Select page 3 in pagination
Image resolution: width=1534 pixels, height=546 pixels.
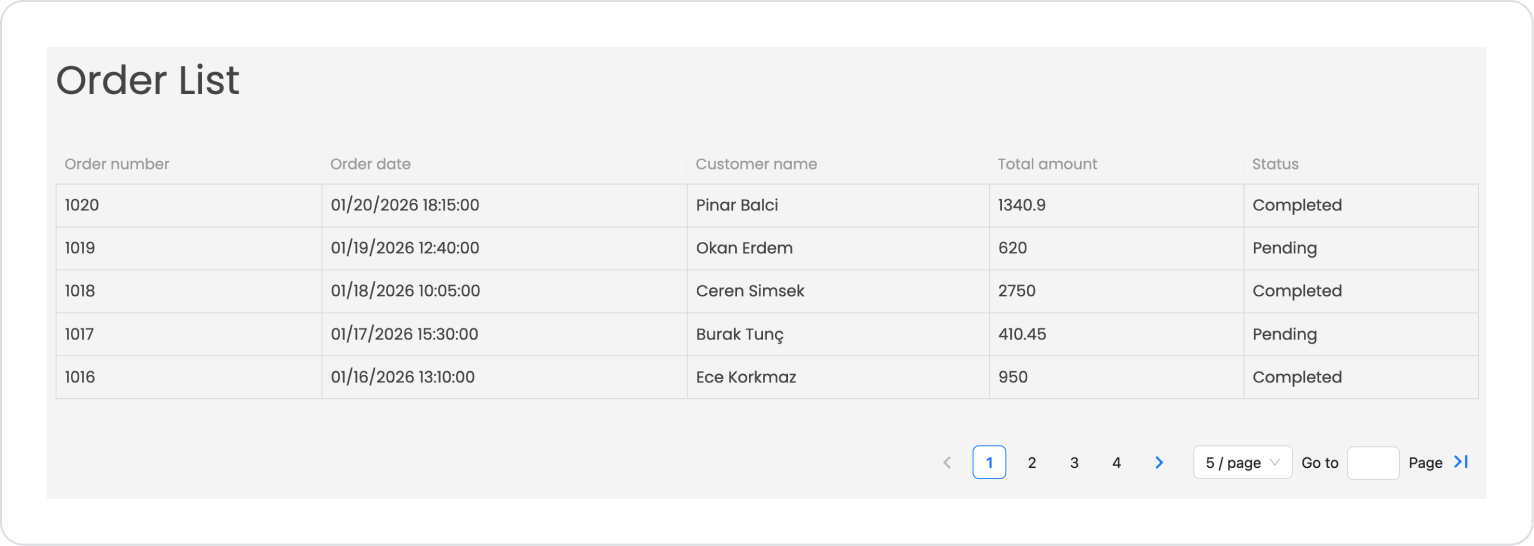(x=1074, y=463)
